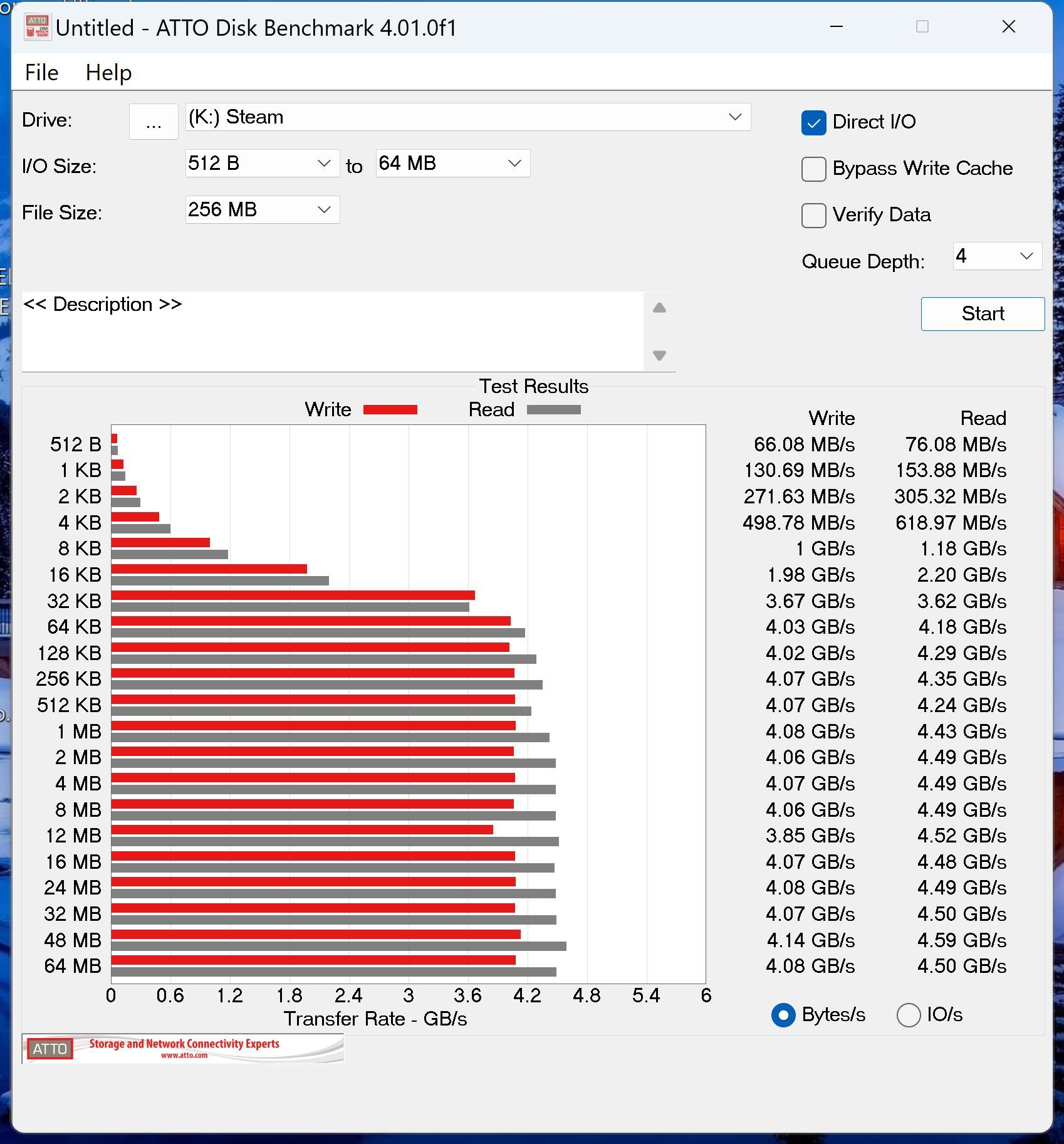The image size is (1064, 1144).
Task: Click the red write bar for 12 MB
Action: pyautogui.click(x=302, y=830)
